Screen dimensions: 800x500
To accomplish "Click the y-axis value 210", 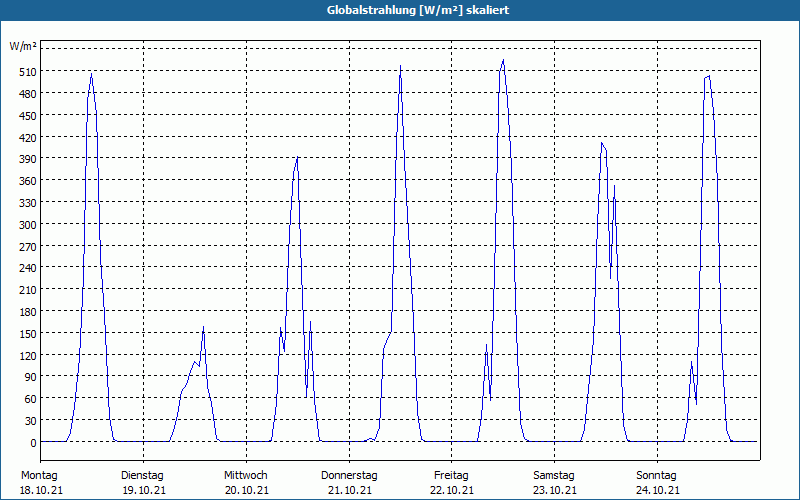I will click(x=28, y=290).
